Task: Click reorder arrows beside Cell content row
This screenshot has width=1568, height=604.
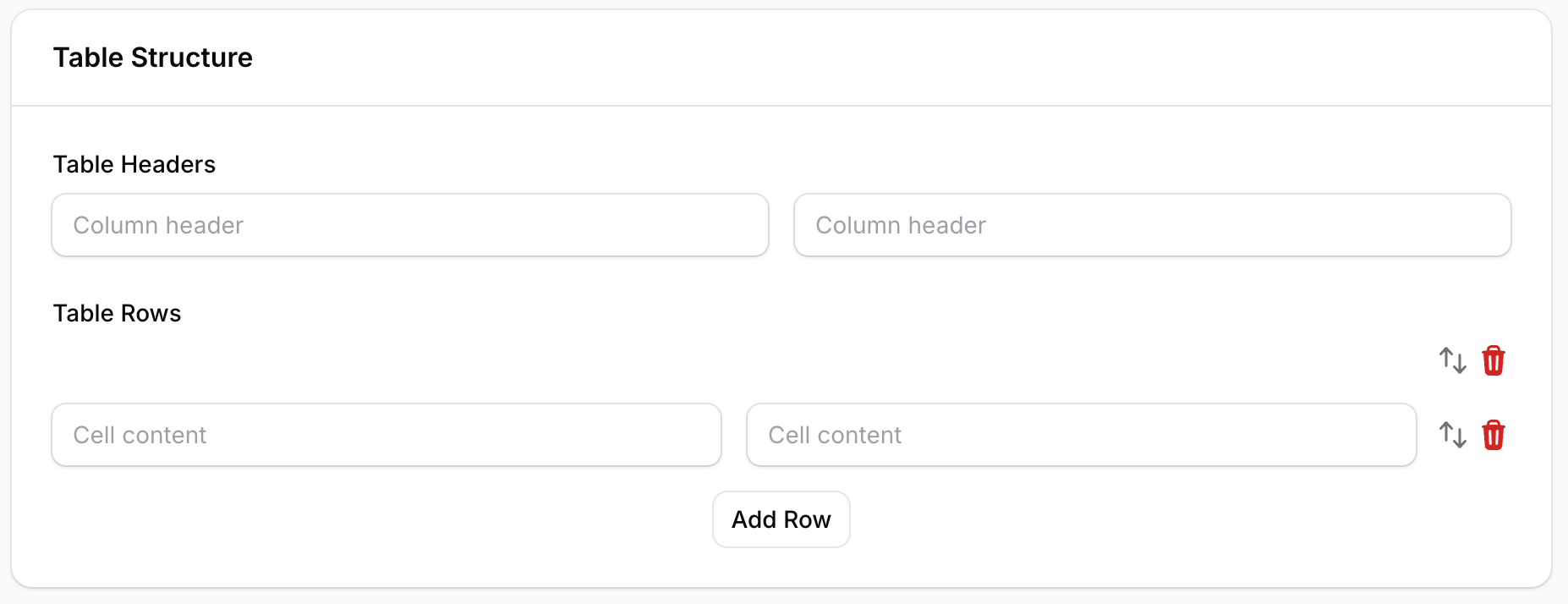Action: [x=1452, y=435]
